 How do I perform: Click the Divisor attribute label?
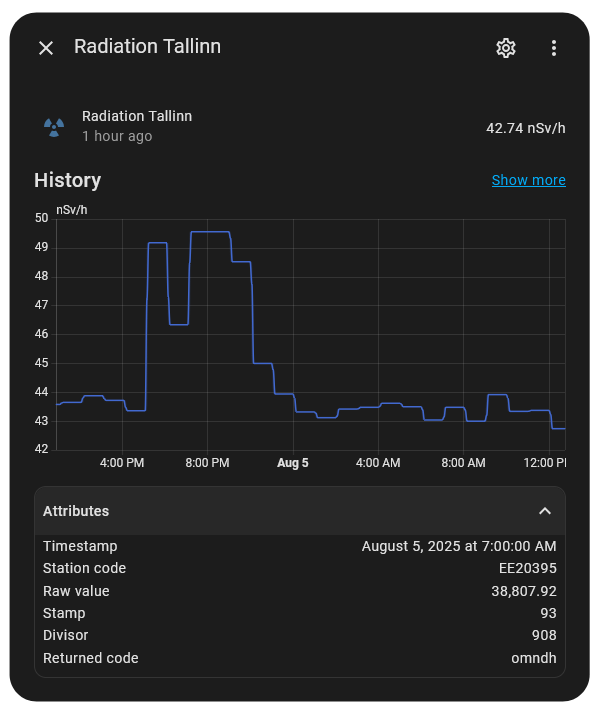(x=66, y=635)
